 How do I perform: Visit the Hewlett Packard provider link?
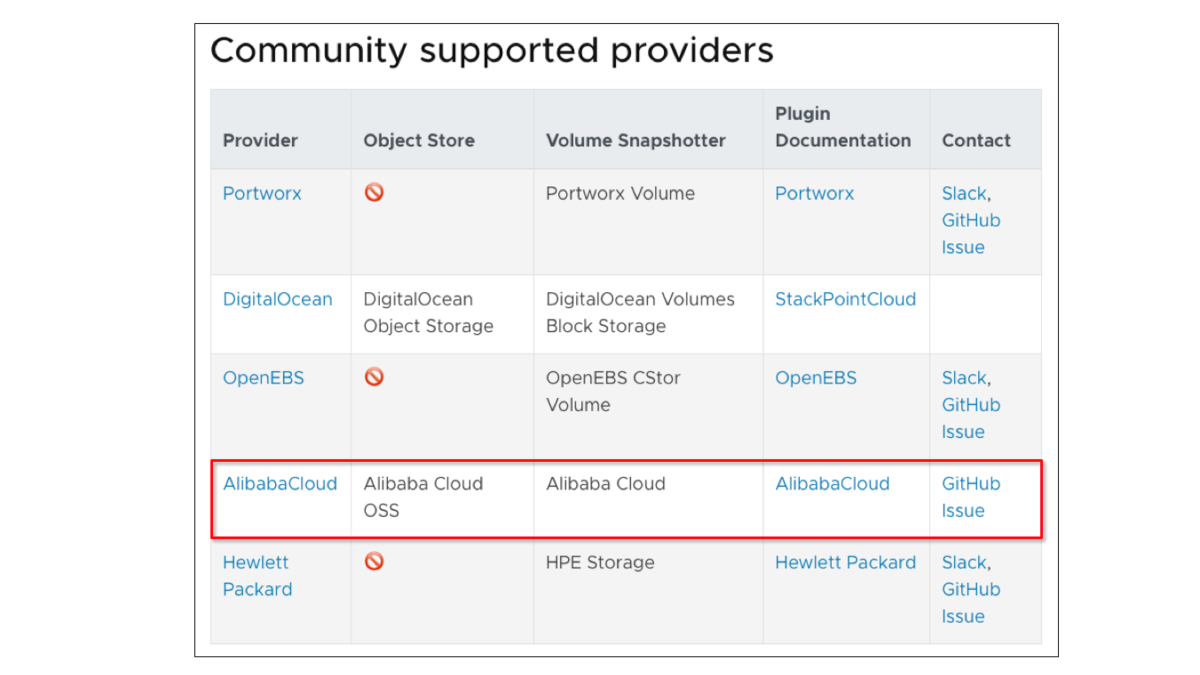(256, 576)
